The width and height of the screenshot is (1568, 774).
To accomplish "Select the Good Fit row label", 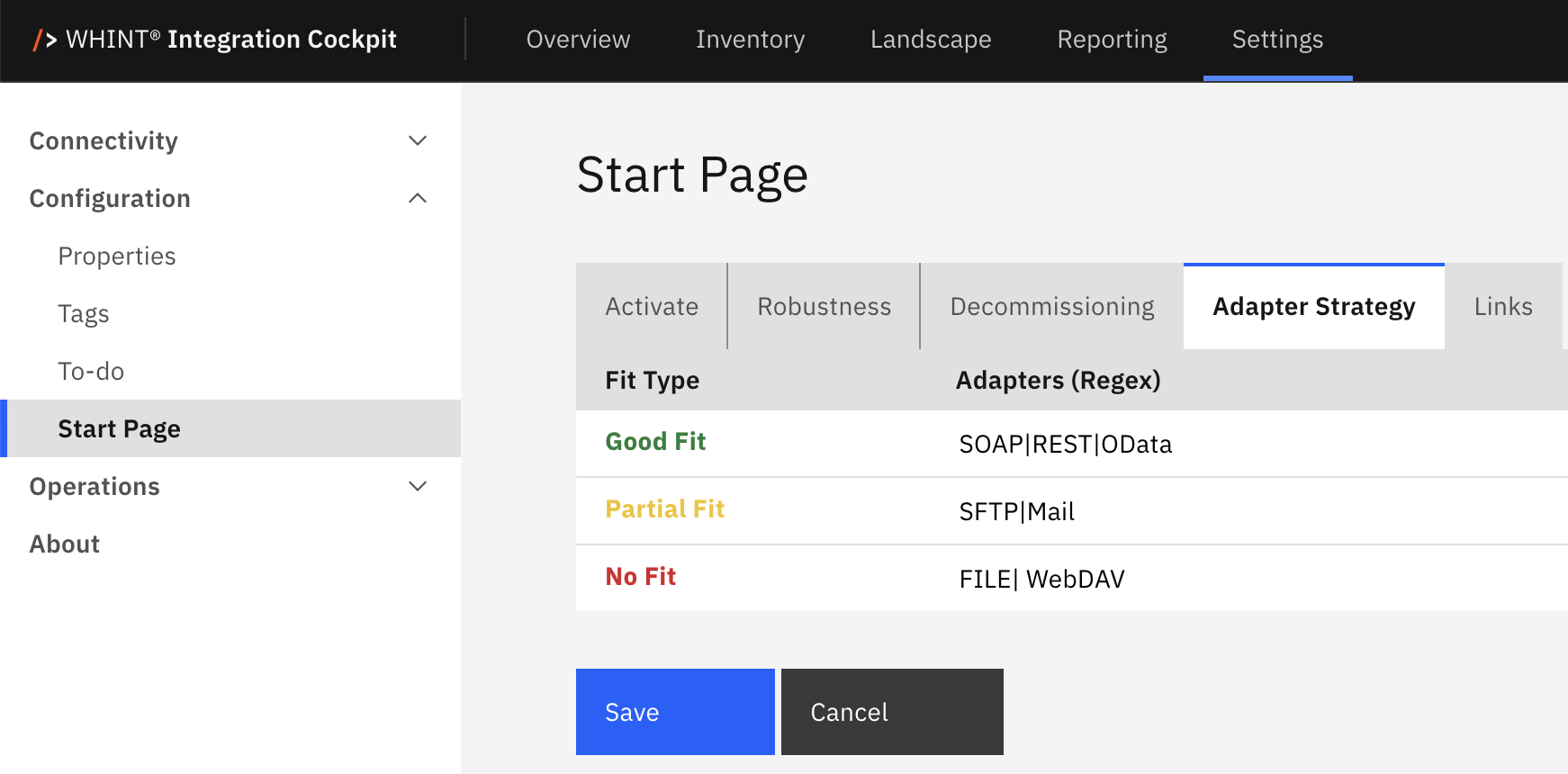I will (655, 441).
